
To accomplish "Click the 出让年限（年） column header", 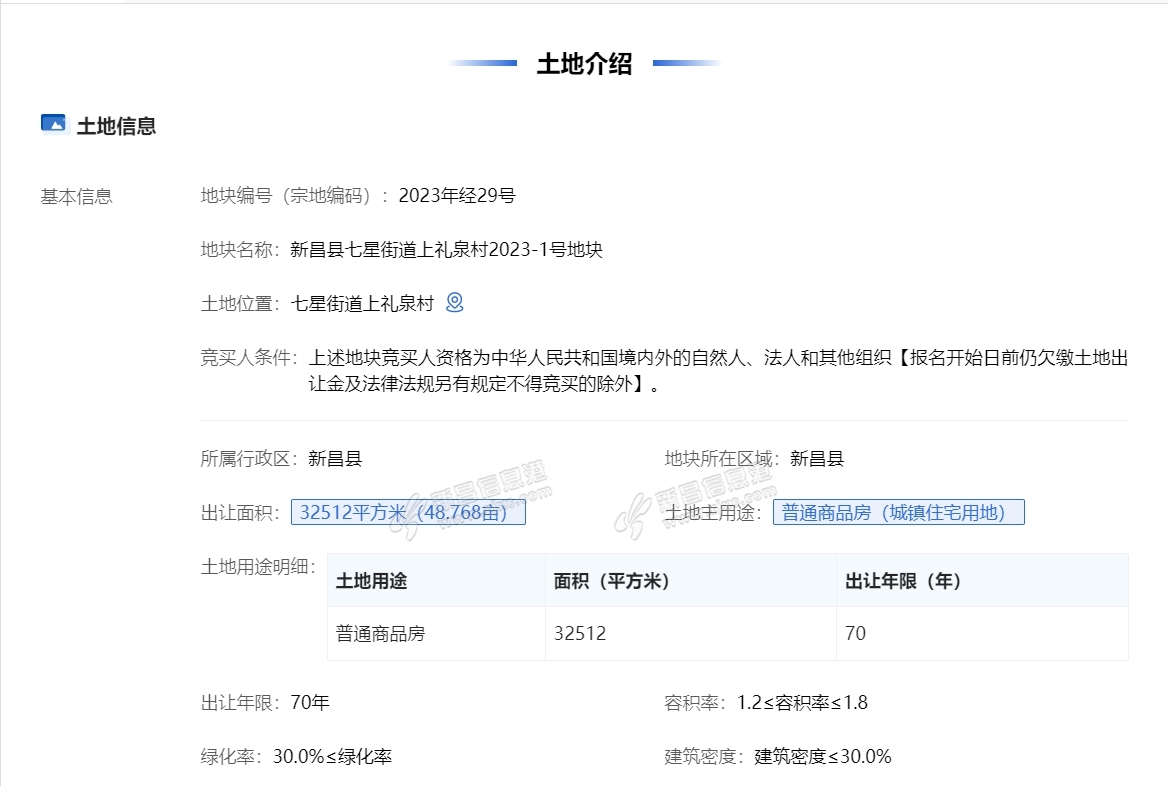I will tap(903, 581).
